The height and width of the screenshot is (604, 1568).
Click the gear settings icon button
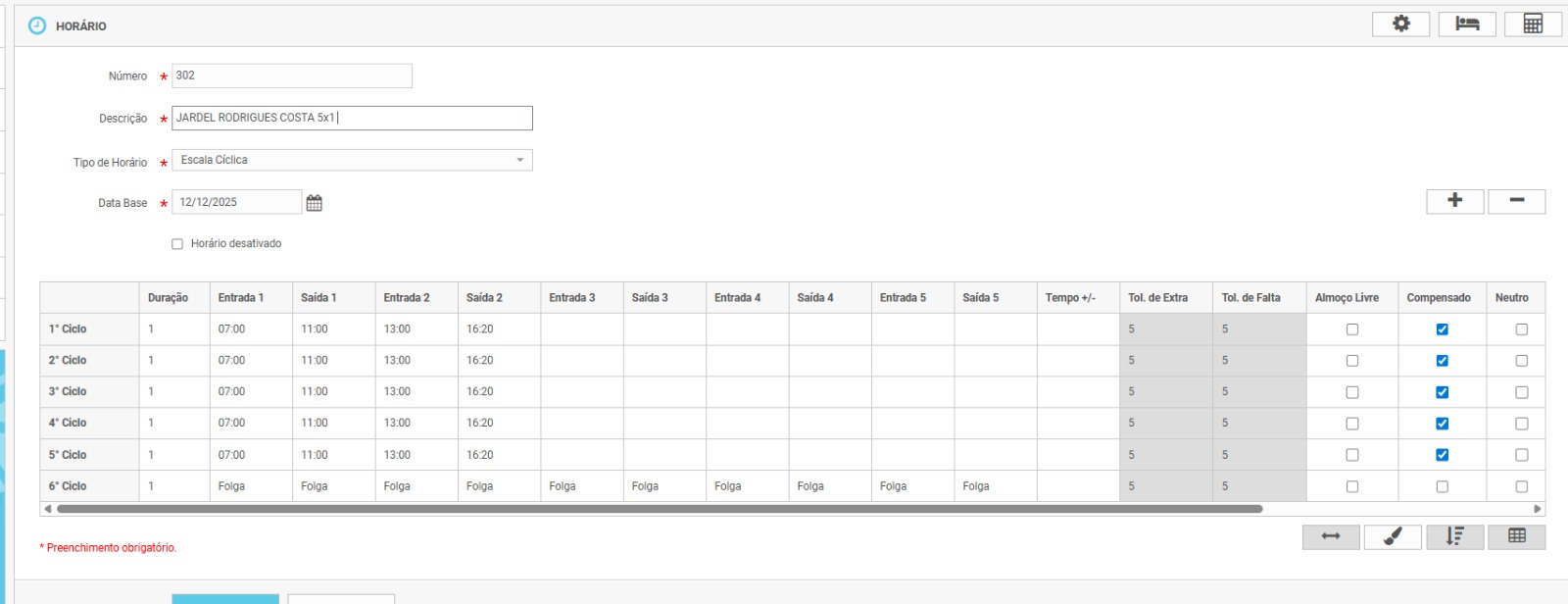[x=1400, y=25]
